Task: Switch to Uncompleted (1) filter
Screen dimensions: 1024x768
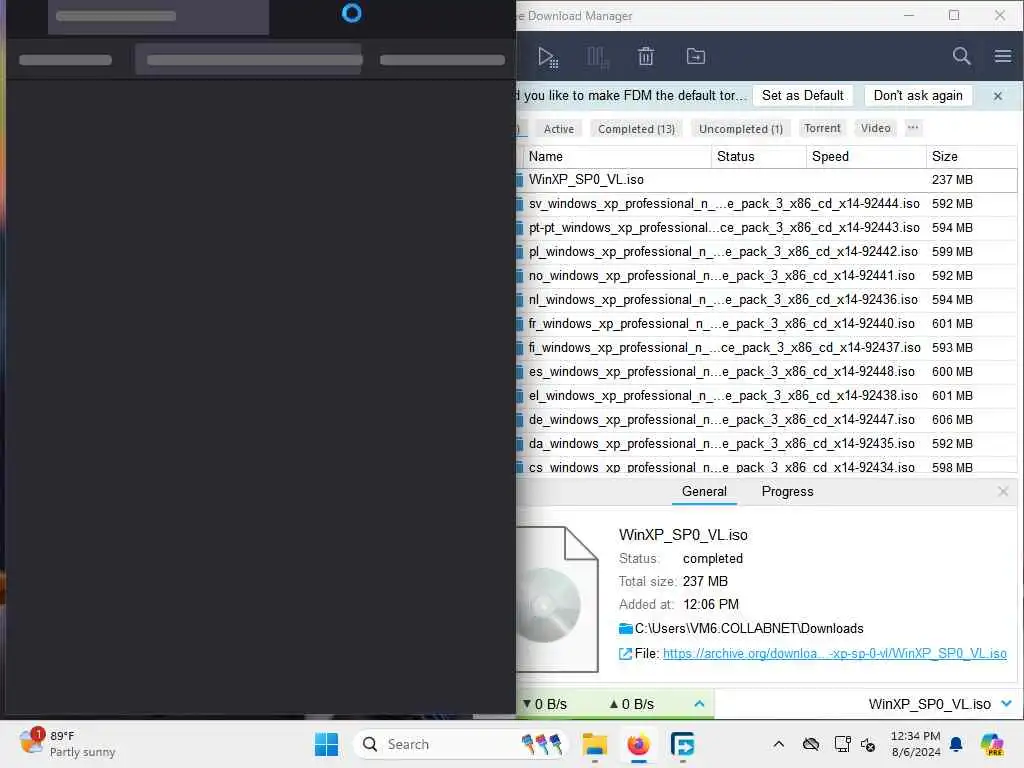Action: click(x=741, y=129)
